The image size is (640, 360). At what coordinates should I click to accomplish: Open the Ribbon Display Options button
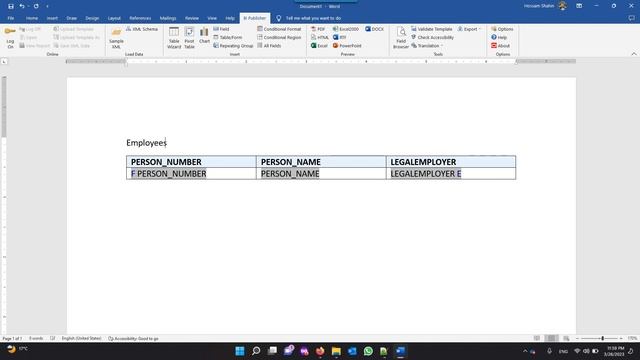[579, 6]
